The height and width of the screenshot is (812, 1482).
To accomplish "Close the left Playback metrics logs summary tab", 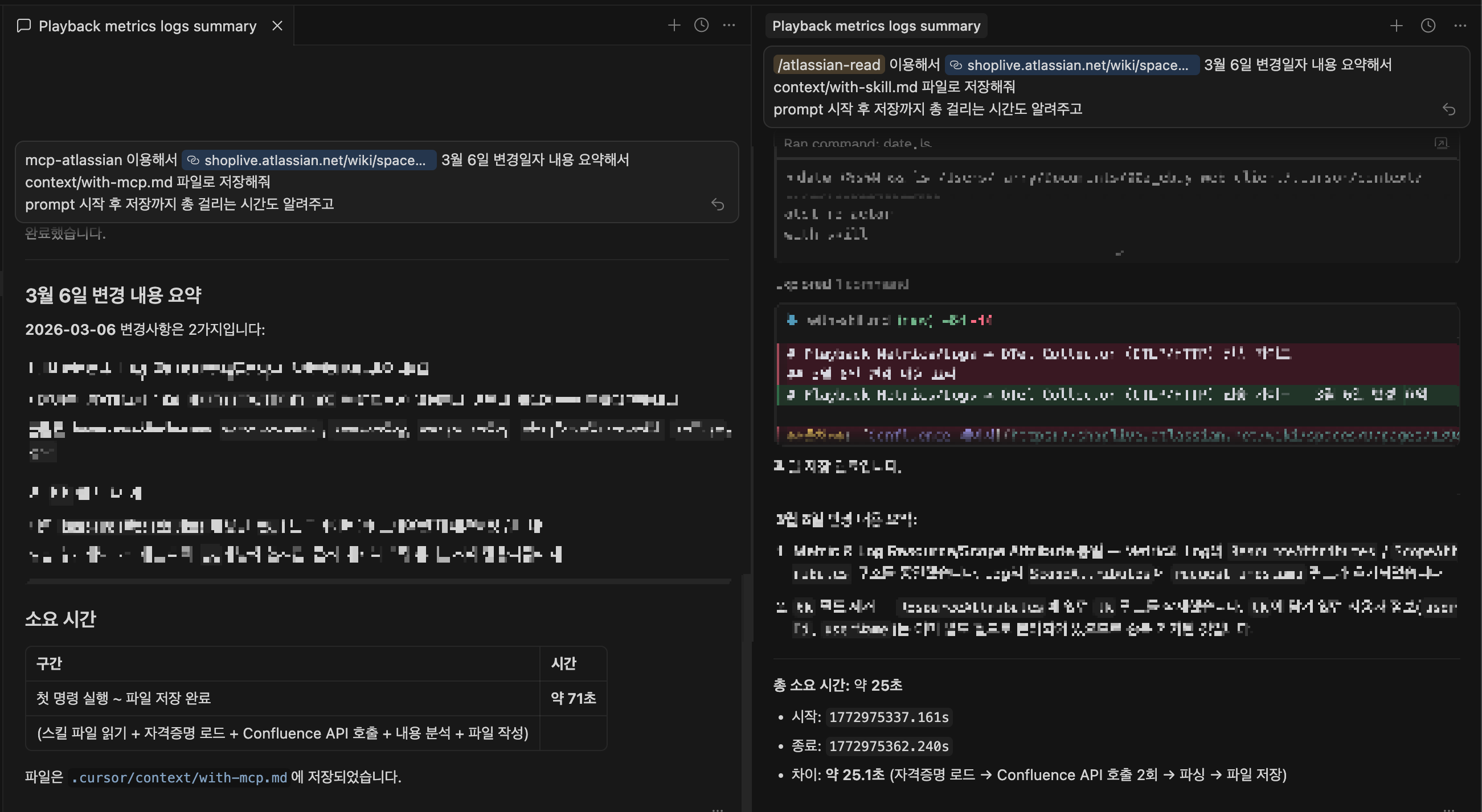I will 277,26.
